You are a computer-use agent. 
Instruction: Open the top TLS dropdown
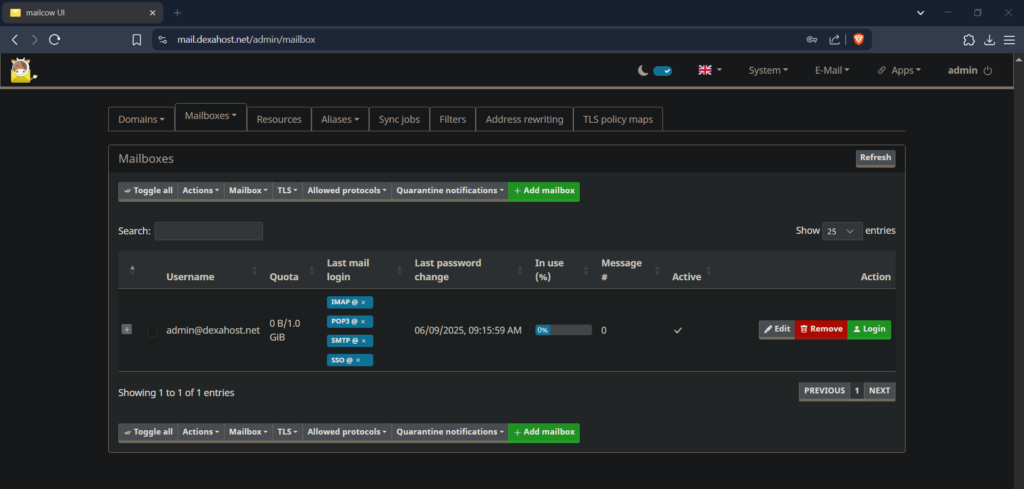(287, 191)
